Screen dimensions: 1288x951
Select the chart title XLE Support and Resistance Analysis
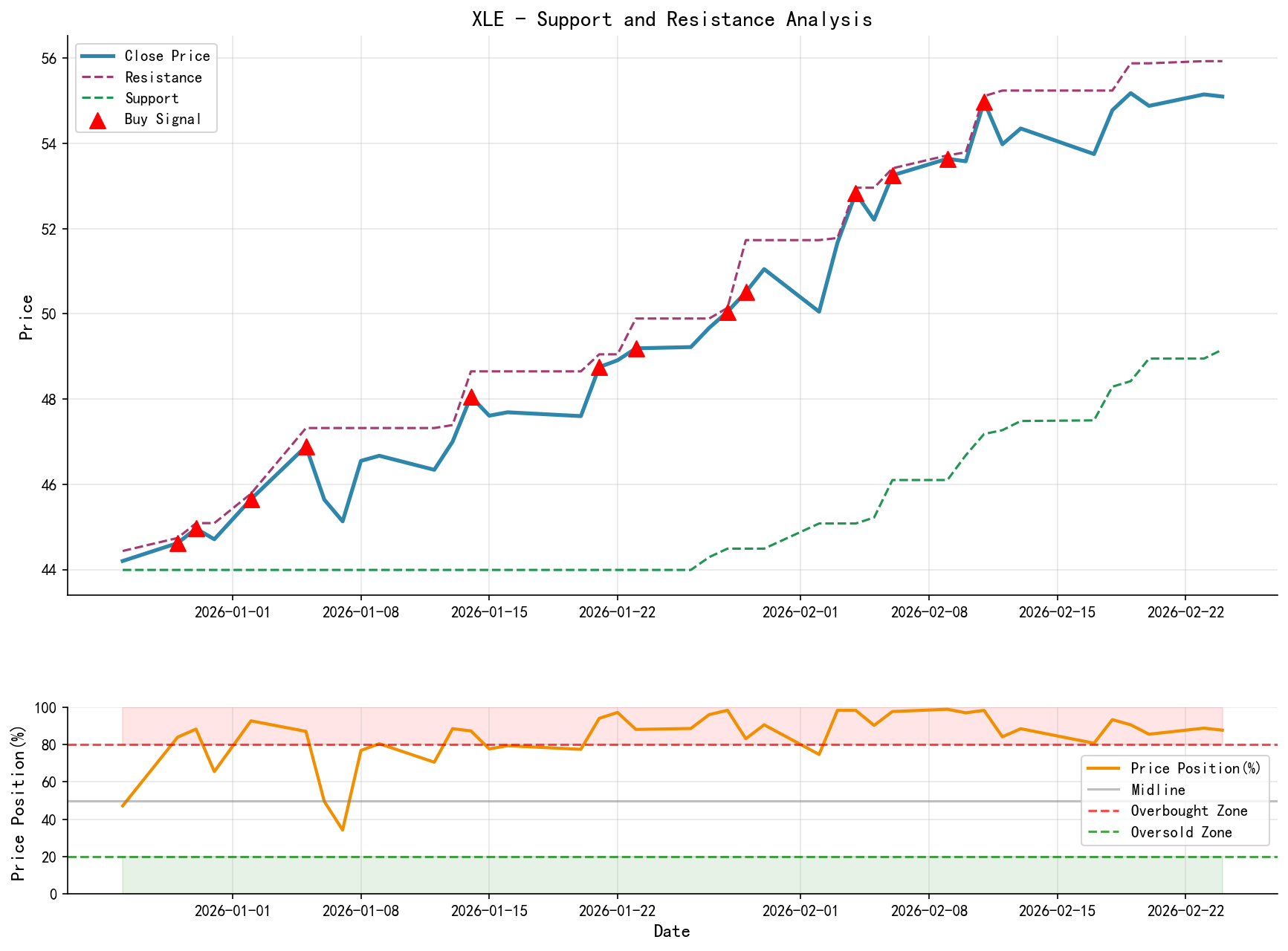tap(671, 20)
